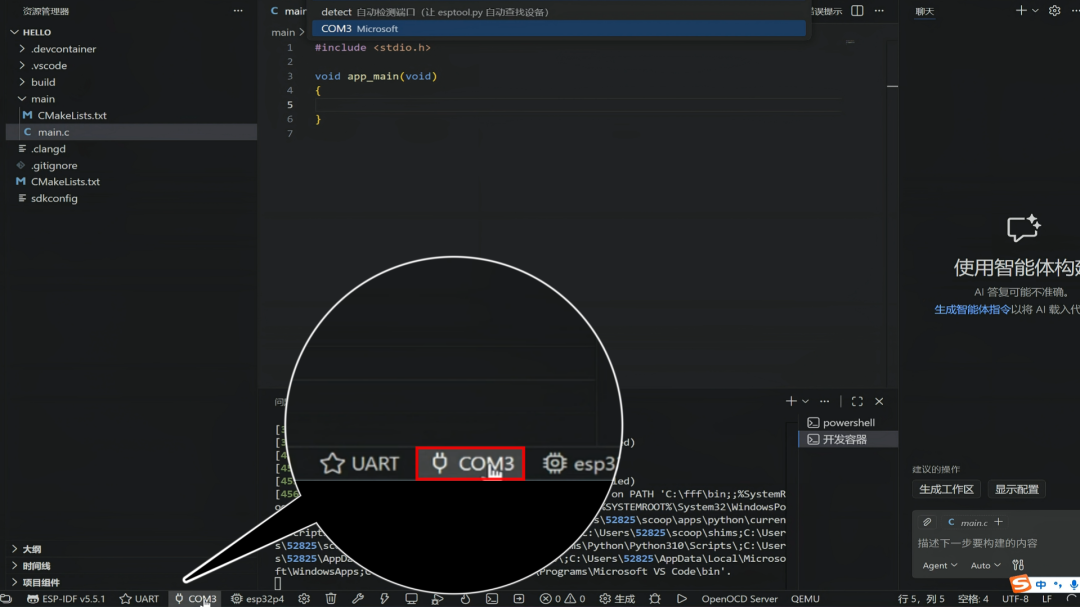Image resolution: width=1080 pixels, height=607 pixels.
Task: Toggle the editor split layout icon
Action: pyautogui.click(x=857, y=11)
